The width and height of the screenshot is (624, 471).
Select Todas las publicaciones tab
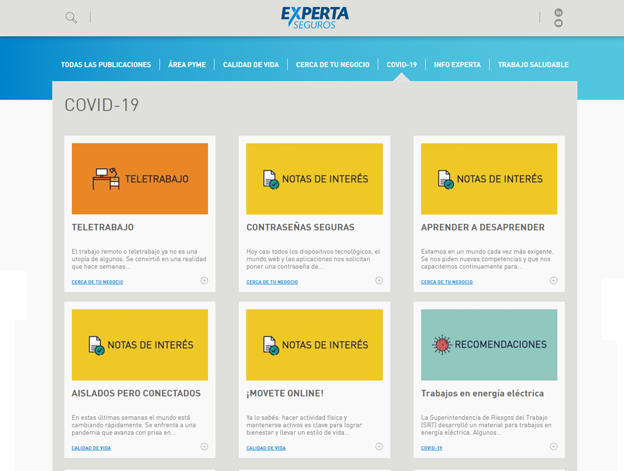click(106, 64)
